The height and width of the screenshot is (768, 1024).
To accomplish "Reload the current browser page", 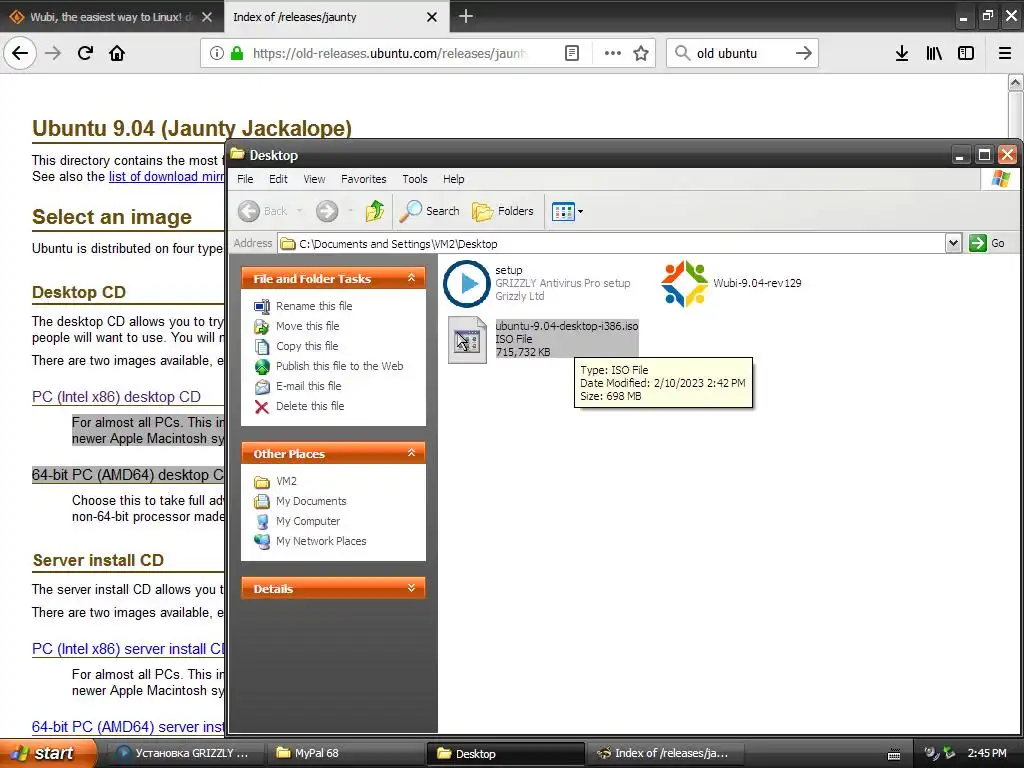I will point(85,53).
